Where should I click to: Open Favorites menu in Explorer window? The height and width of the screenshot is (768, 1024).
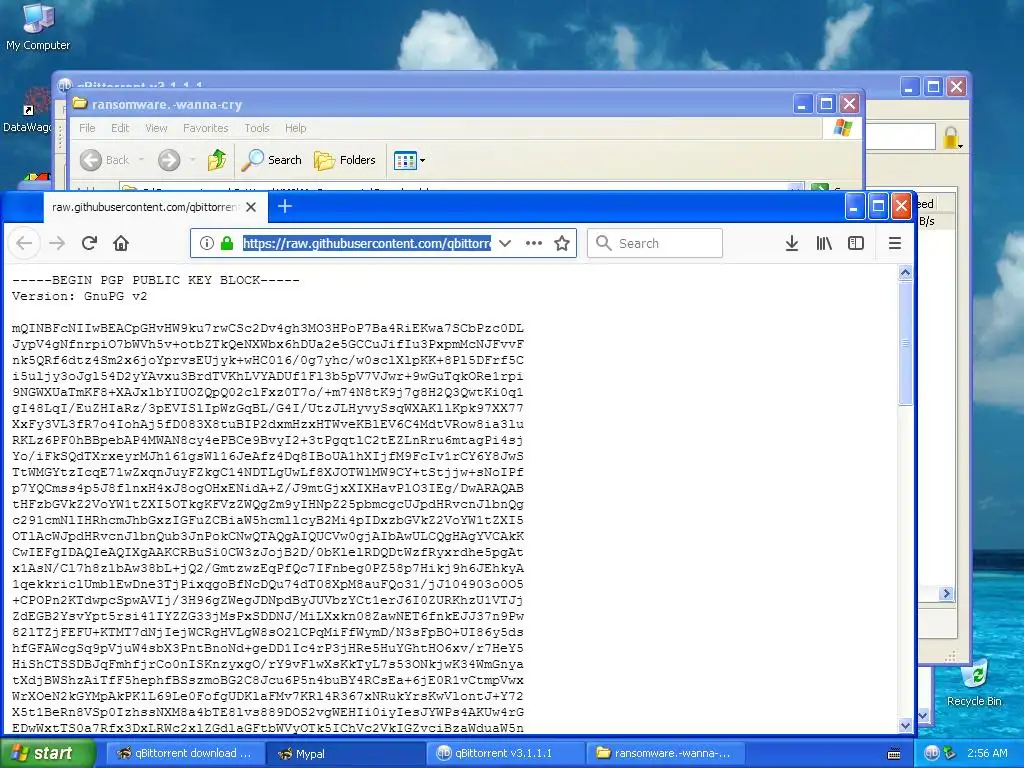point(206,128)
